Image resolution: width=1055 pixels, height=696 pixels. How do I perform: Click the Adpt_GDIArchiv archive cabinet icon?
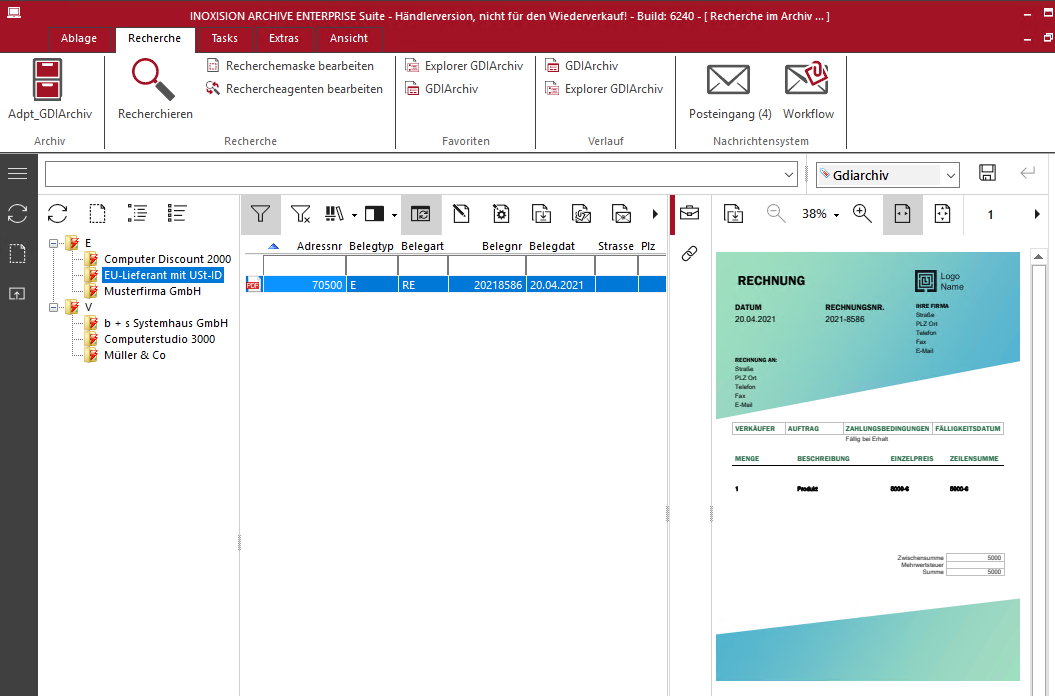point(49,80)
